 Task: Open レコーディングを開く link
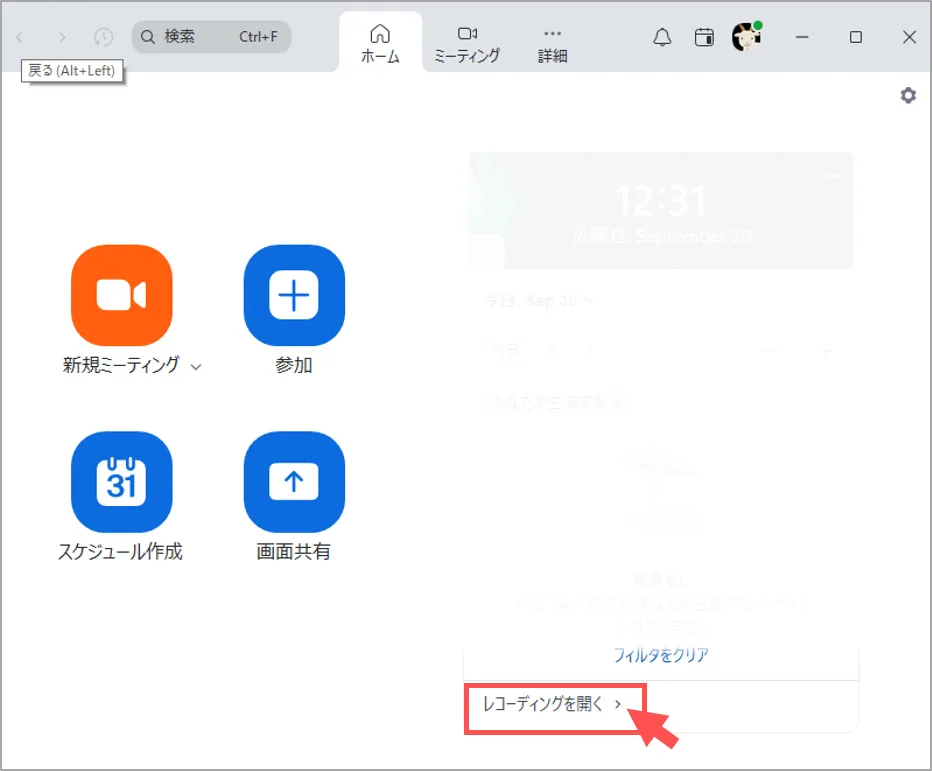click(x=553, y=705)
